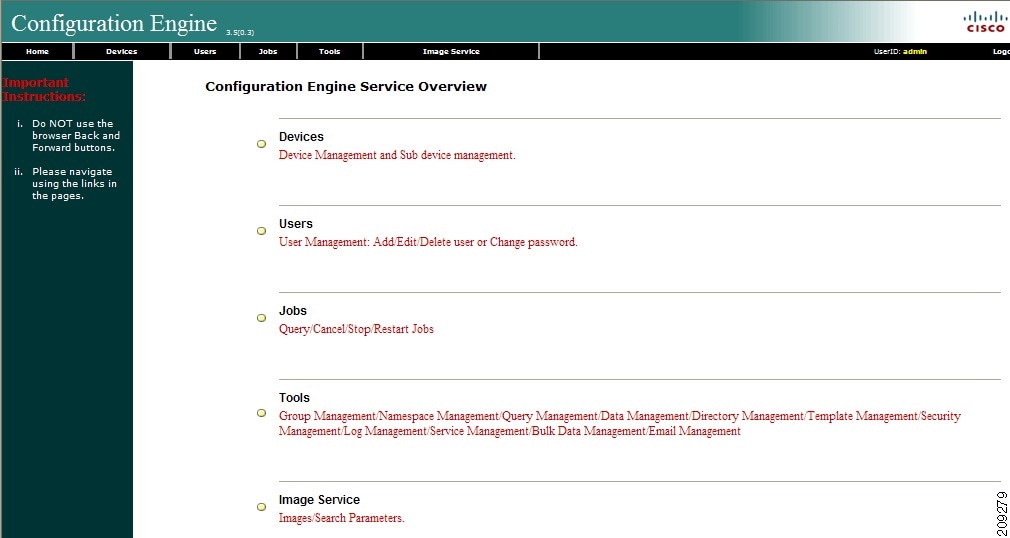Open the Users heading in the service overview

click(296, 224)
